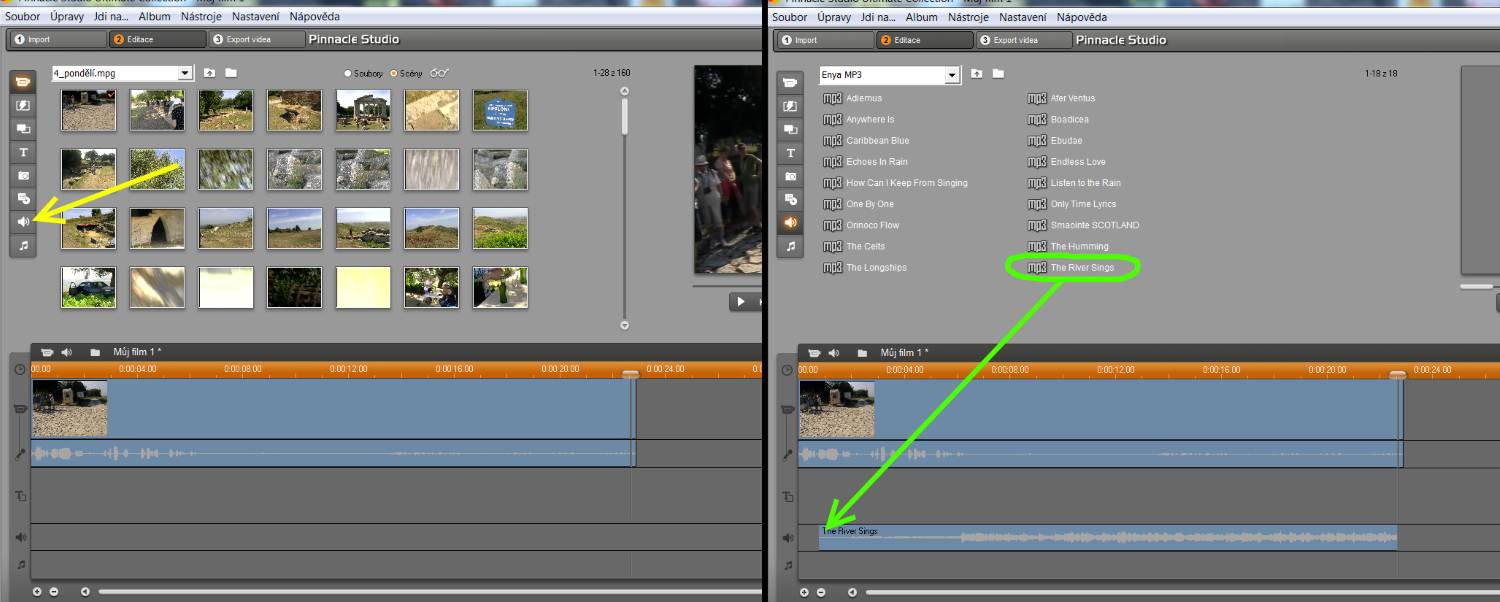Click video toolbox camera icon above left timeline
The height and width of the screenshot is (602, 1500).
coord(46,352)
